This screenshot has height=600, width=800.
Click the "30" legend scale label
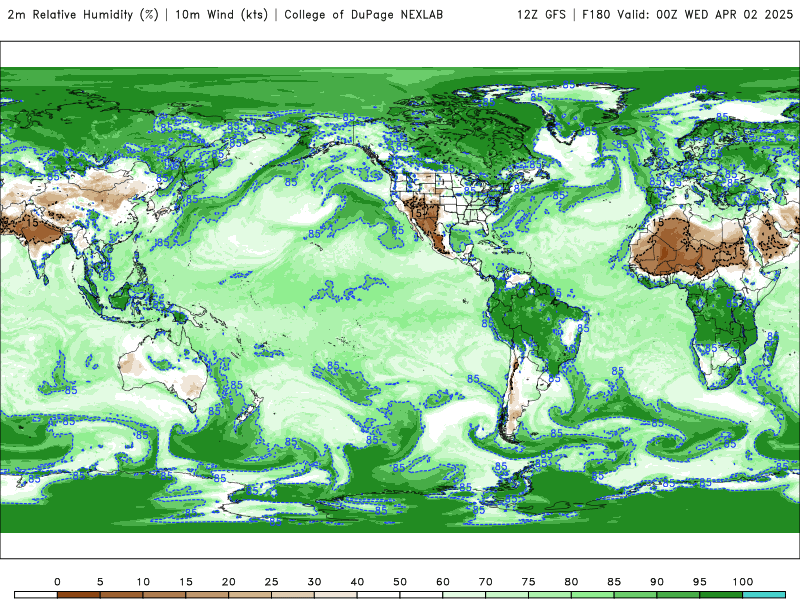pyautogui.click(x=314, y=582)
